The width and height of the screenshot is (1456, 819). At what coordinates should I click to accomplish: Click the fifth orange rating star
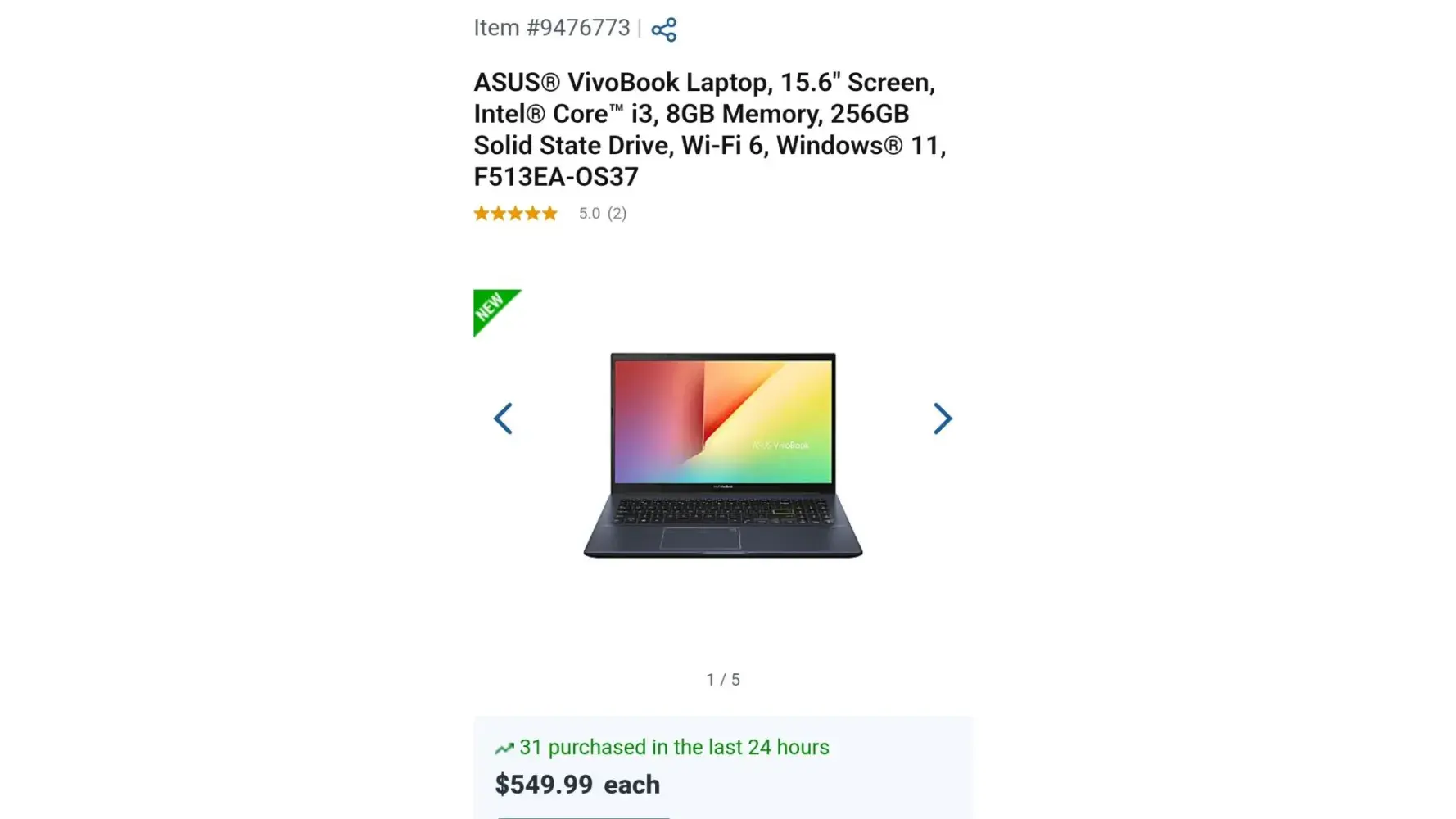click(x=549, y=214)
